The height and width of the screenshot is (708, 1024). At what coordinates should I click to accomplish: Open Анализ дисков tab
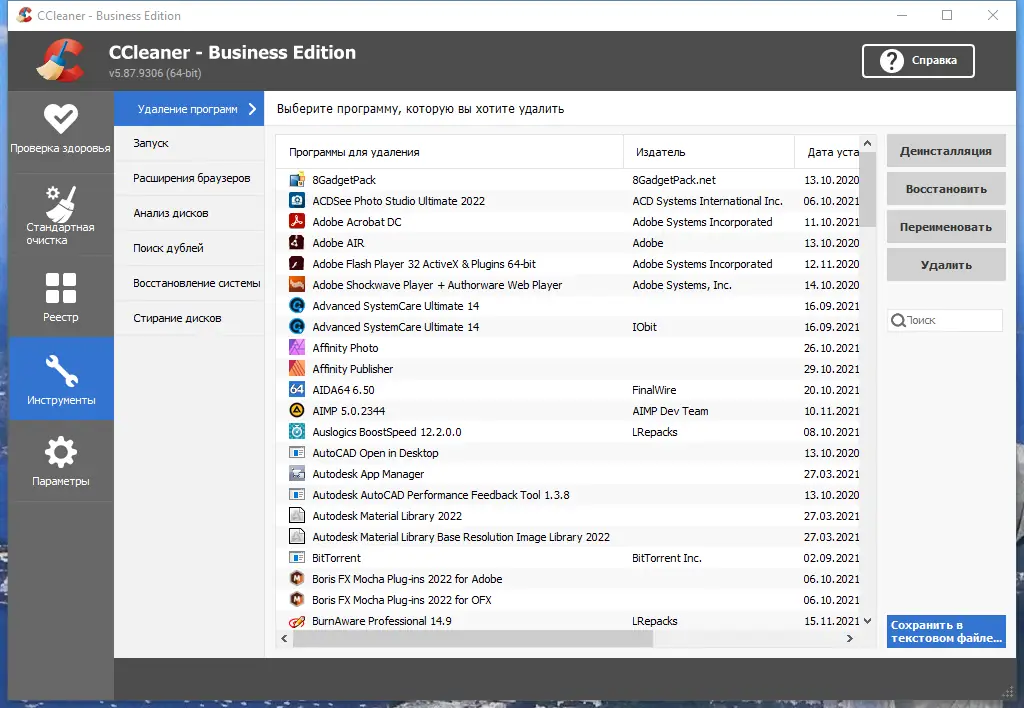pos(189,213)
